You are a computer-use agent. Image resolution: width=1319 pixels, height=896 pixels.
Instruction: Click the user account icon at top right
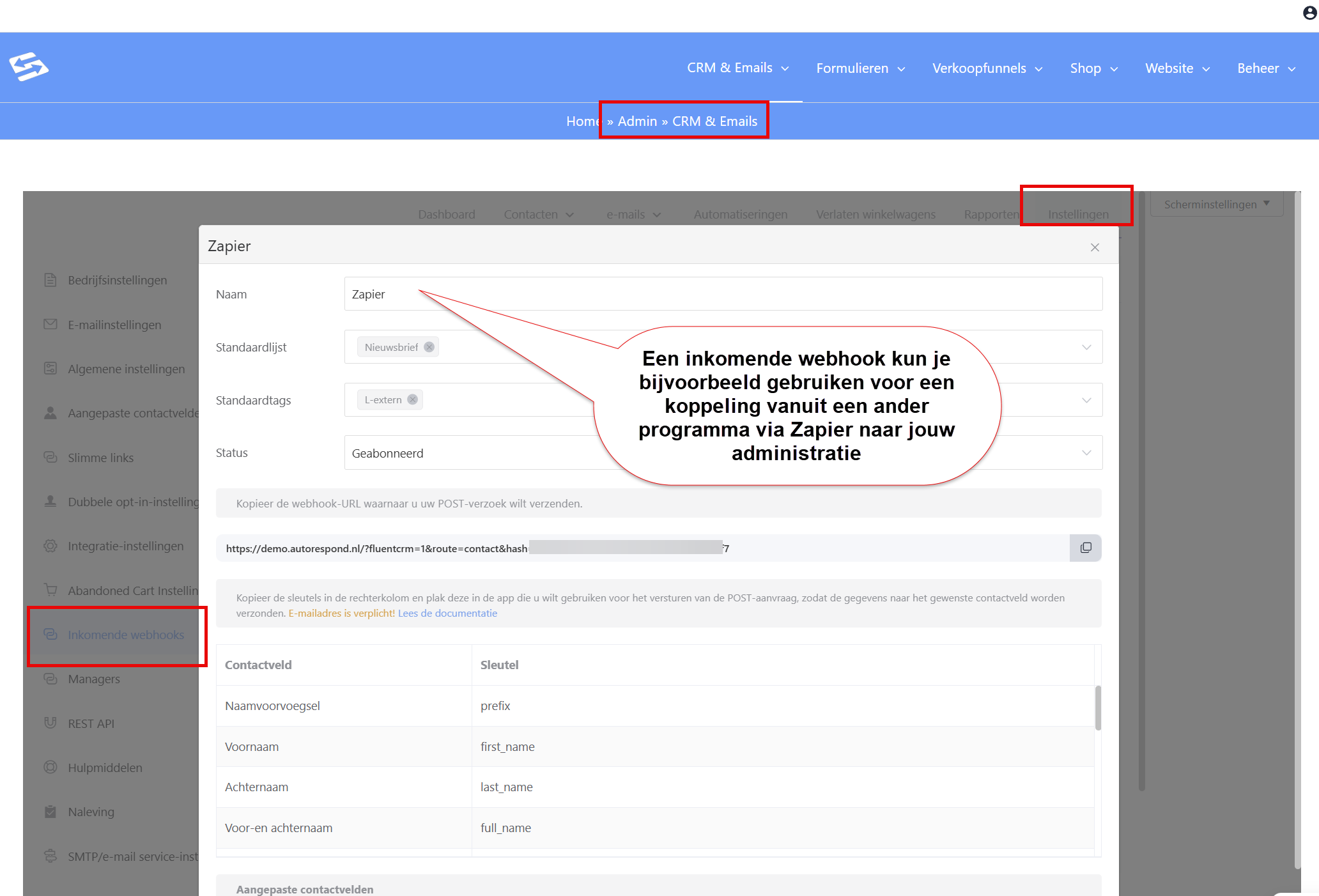1309,13
